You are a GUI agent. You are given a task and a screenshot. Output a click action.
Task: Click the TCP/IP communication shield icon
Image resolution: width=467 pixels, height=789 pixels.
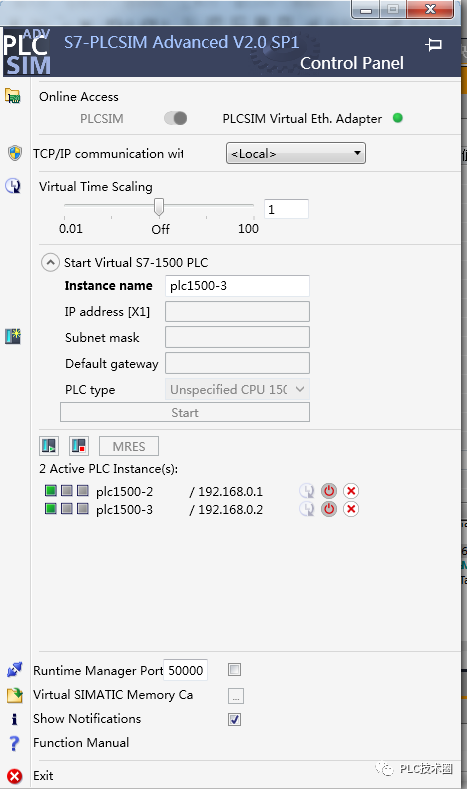pos(15,153)
